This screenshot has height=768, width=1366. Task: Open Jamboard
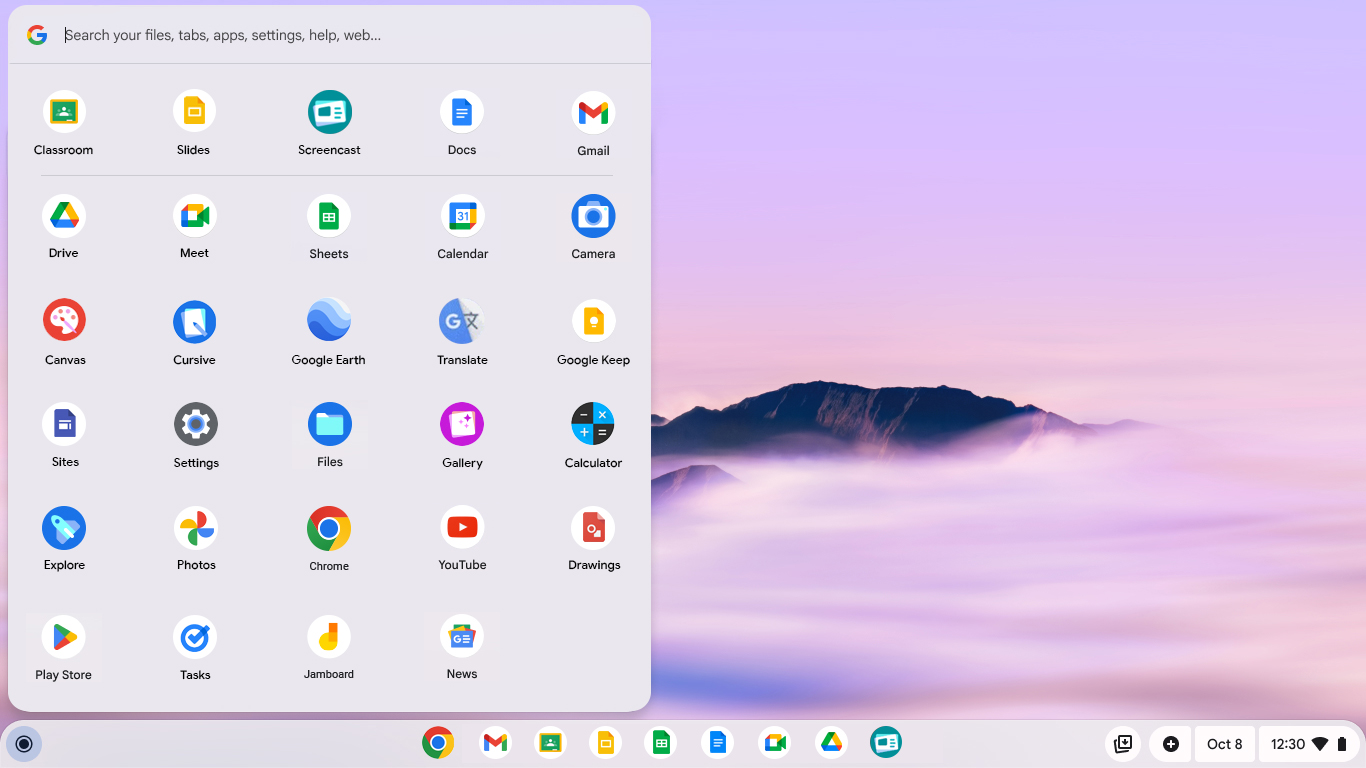tap(329, 635)
